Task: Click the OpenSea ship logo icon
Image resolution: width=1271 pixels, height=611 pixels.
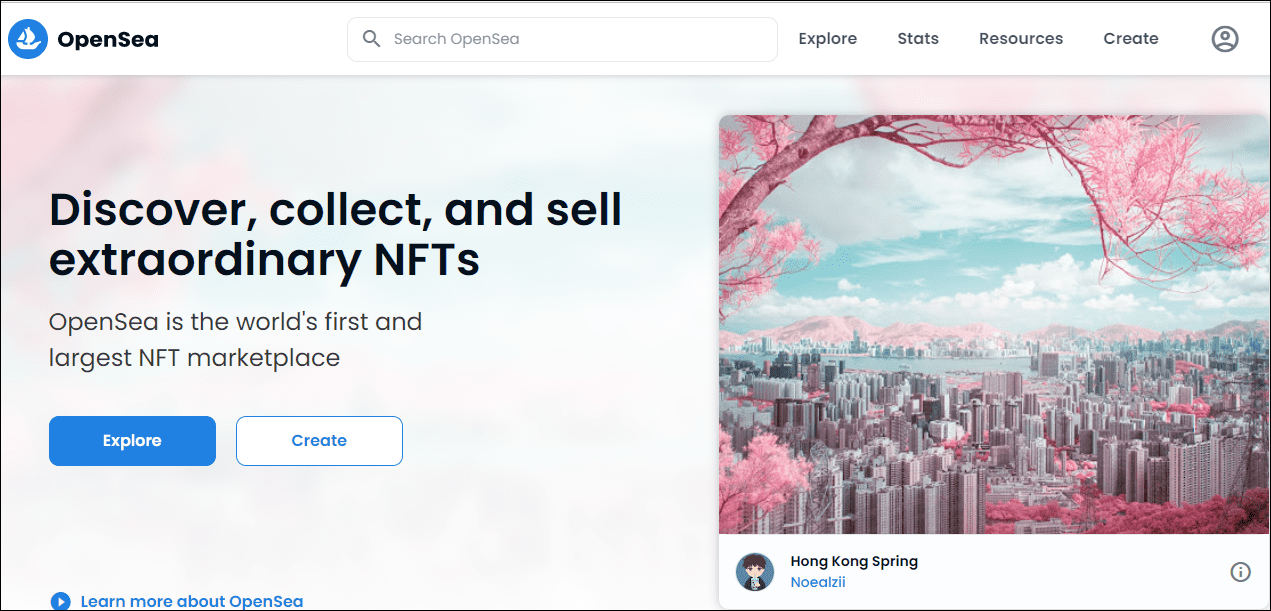Action: click(x=28, y=39)
